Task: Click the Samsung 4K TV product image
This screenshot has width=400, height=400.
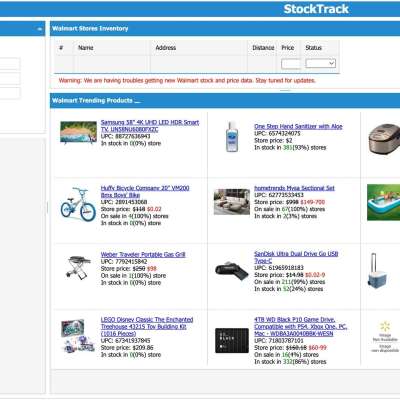Action: click(79, 132)
